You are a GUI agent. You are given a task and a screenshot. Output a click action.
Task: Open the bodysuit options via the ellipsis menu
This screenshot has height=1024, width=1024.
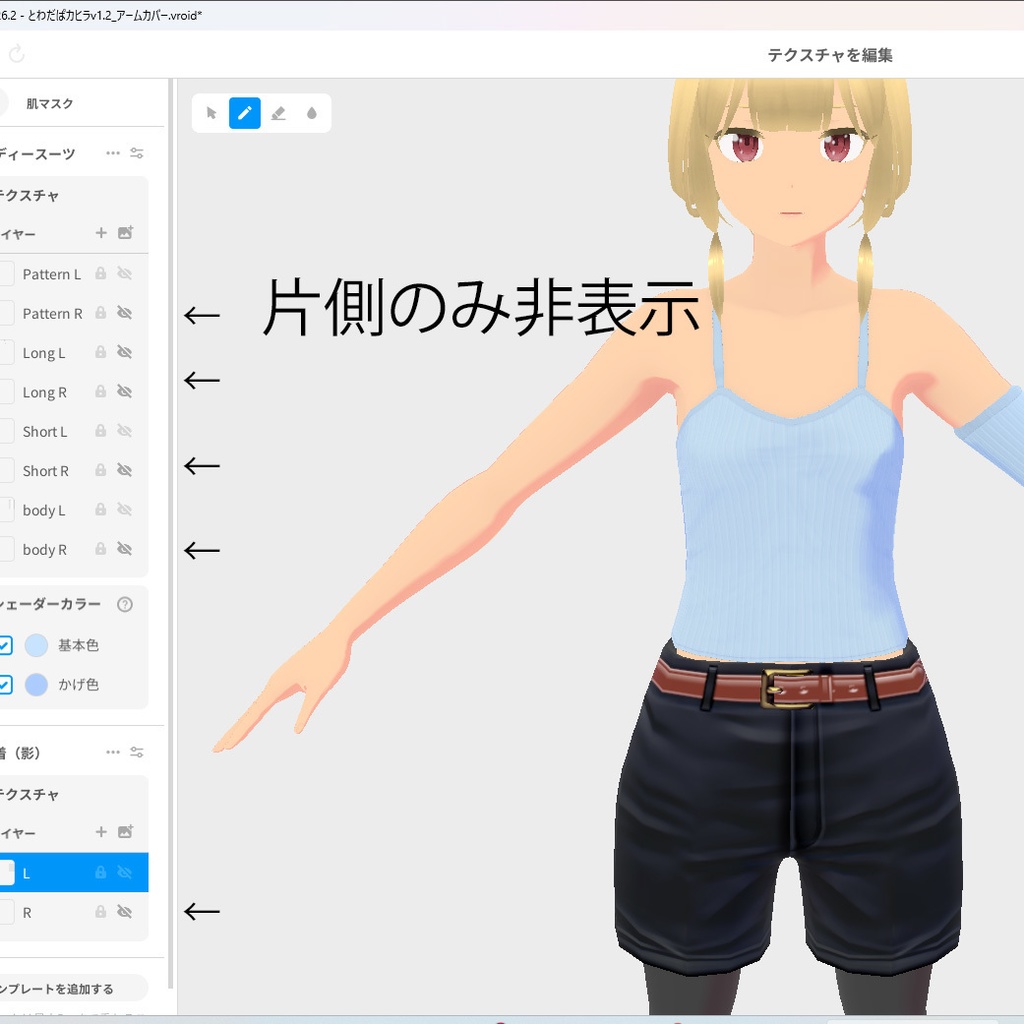[113, 153]
